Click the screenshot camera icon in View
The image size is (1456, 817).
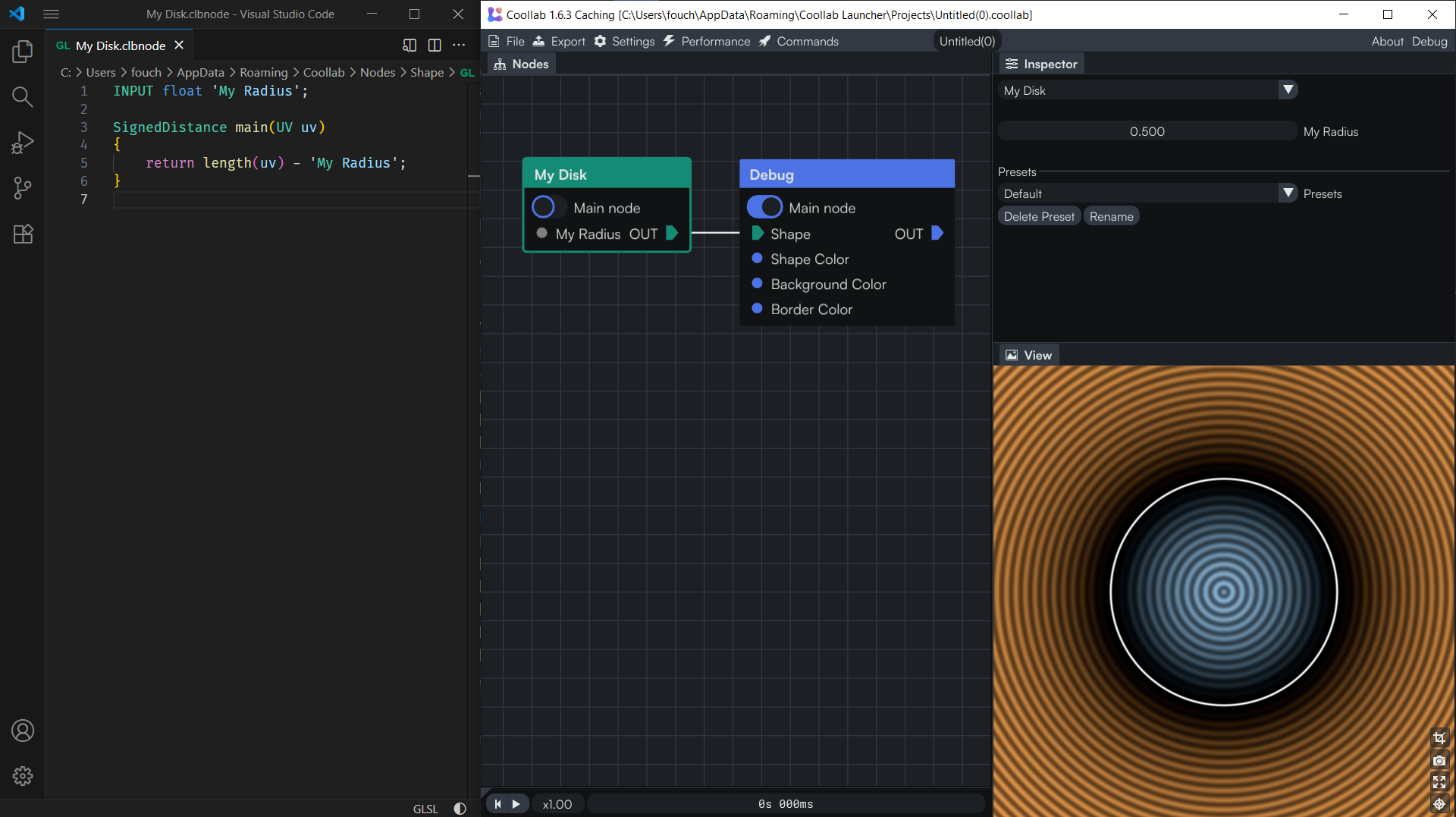[1439, 760]
